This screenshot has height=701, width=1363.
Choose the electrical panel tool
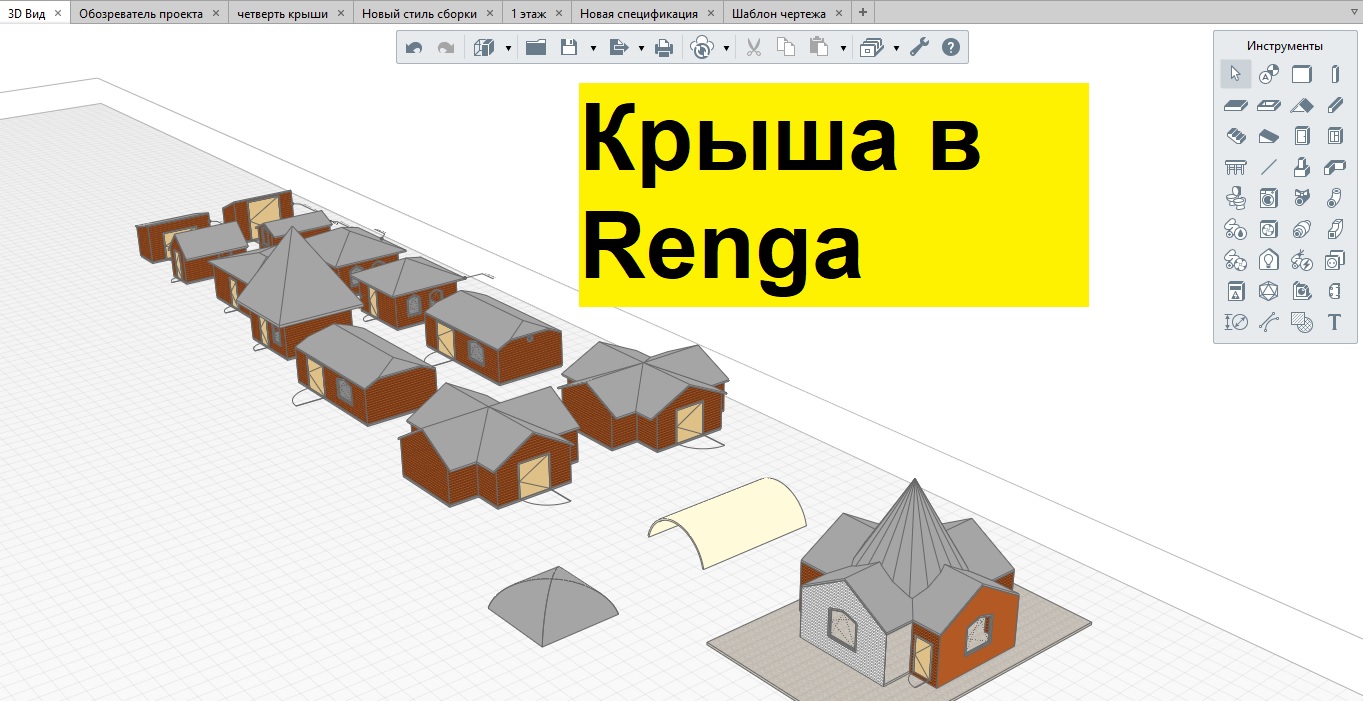pos(1236,291)
